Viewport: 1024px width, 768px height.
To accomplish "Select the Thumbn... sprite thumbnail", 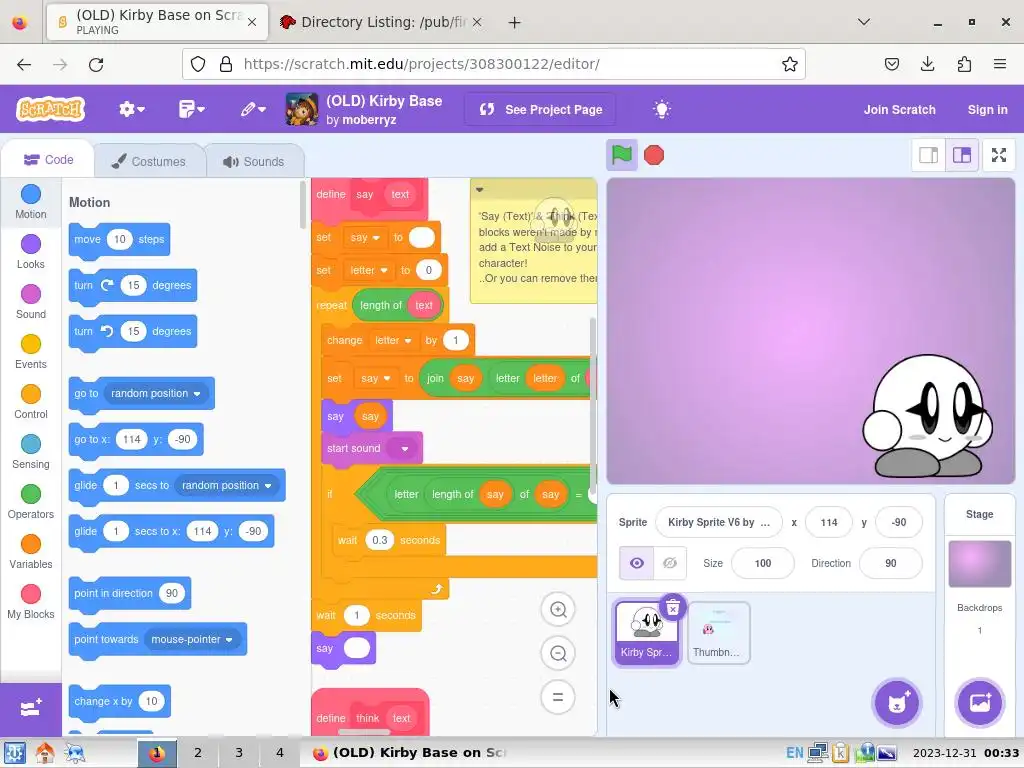I will click(718, 633).
